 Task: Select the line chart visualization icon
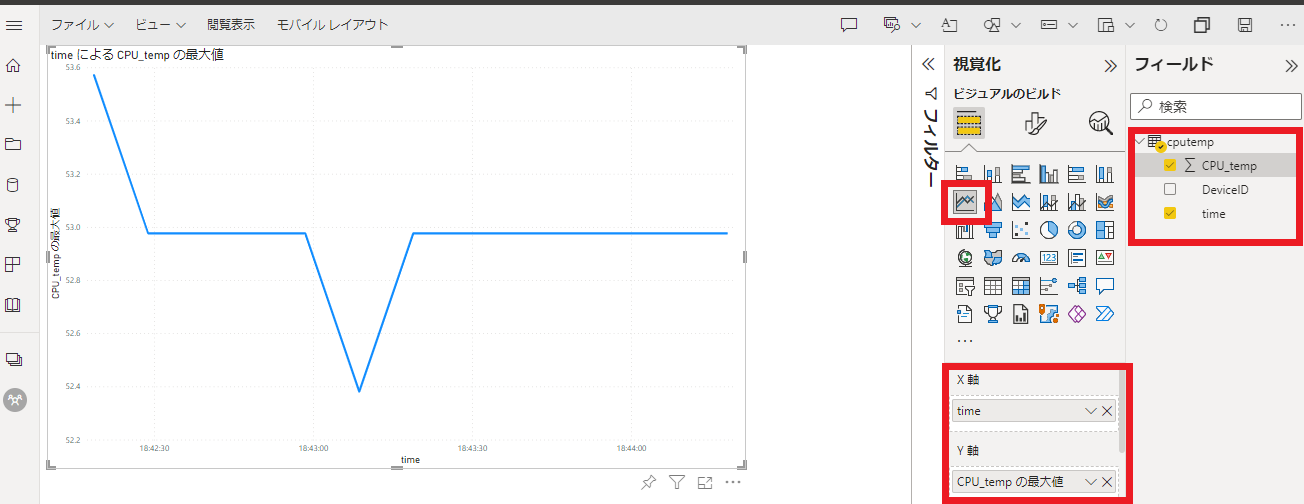tap(965, 202)
